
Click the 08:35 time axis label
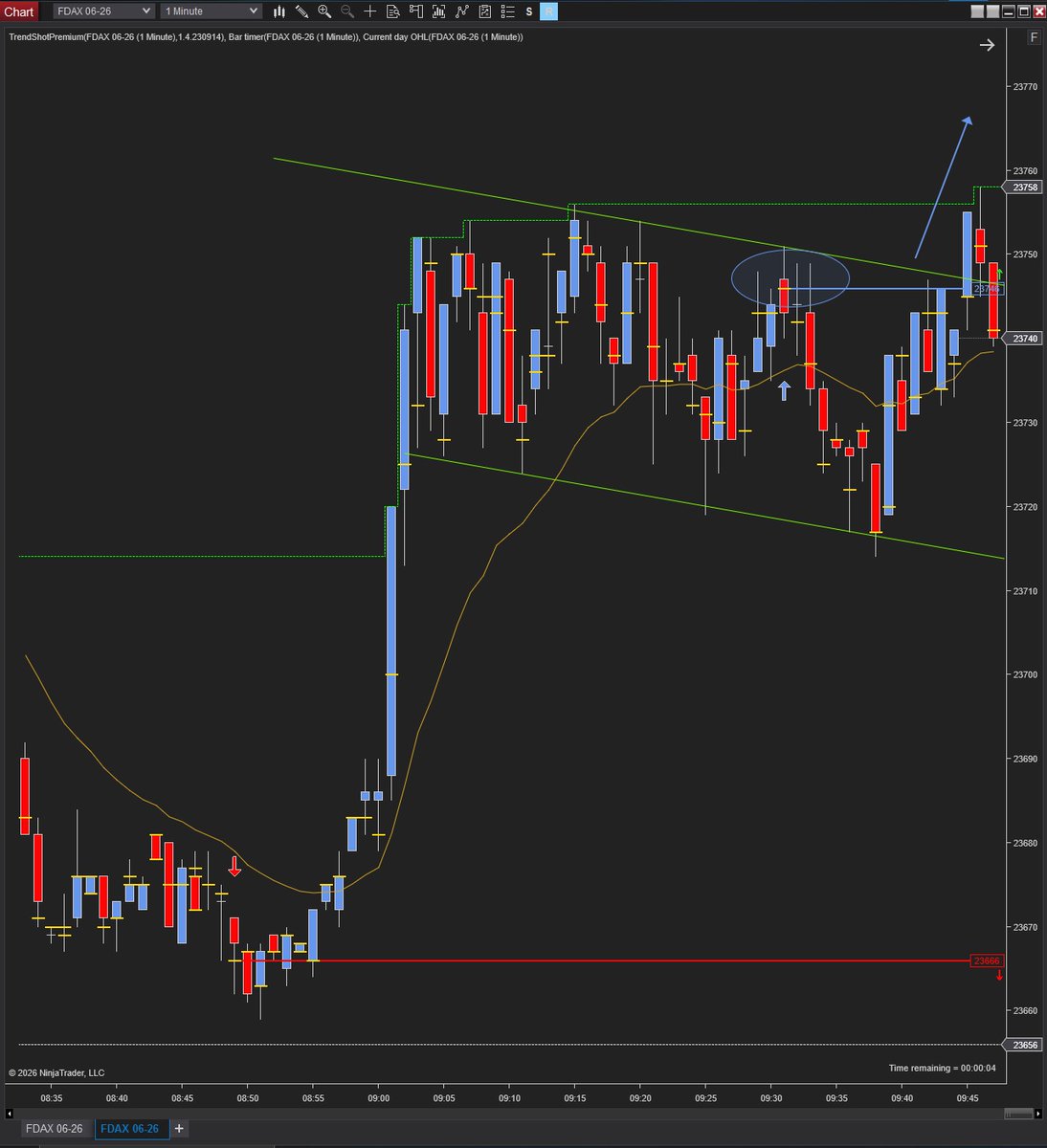tap(52, 1099)
